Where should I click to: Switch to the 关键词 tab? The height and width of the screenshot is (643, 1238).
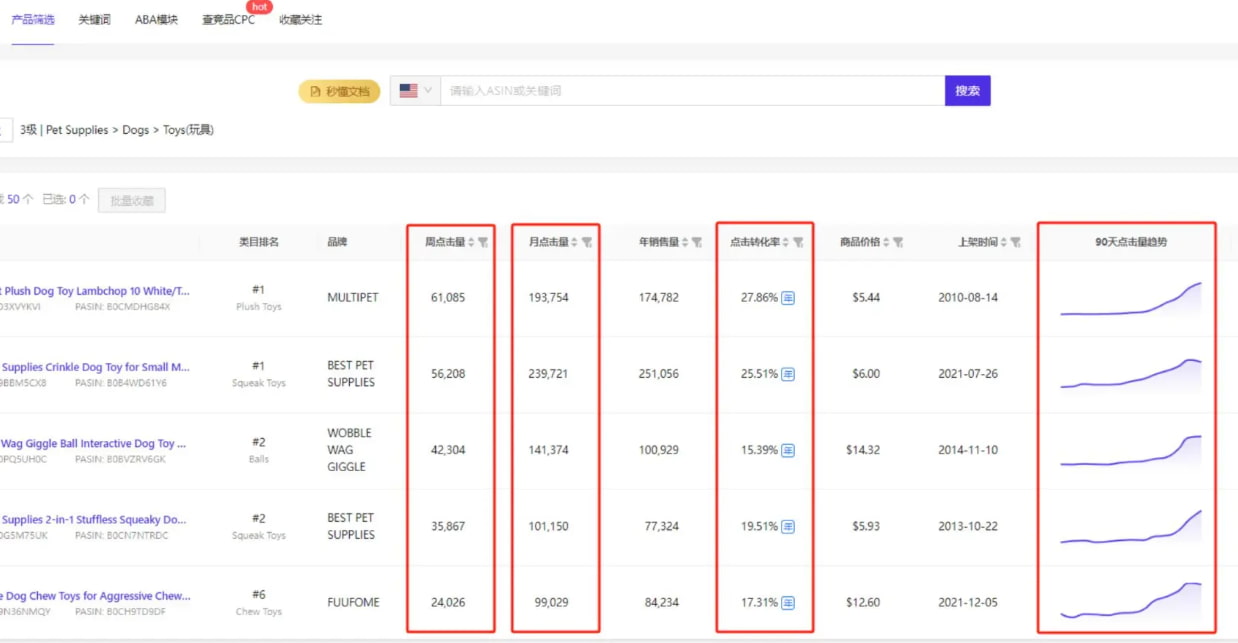point(94,20)
